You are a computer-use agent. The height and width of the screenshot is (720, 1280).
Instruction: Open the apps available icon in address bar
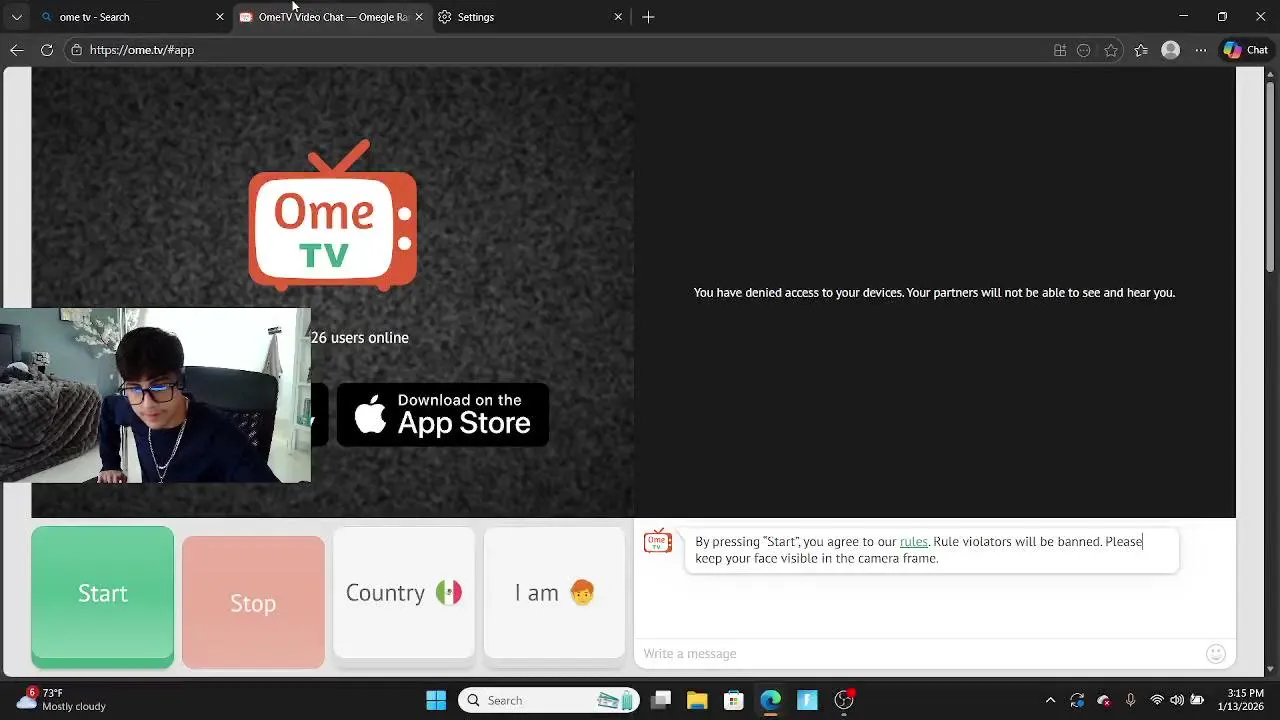tap(1060, 50)
